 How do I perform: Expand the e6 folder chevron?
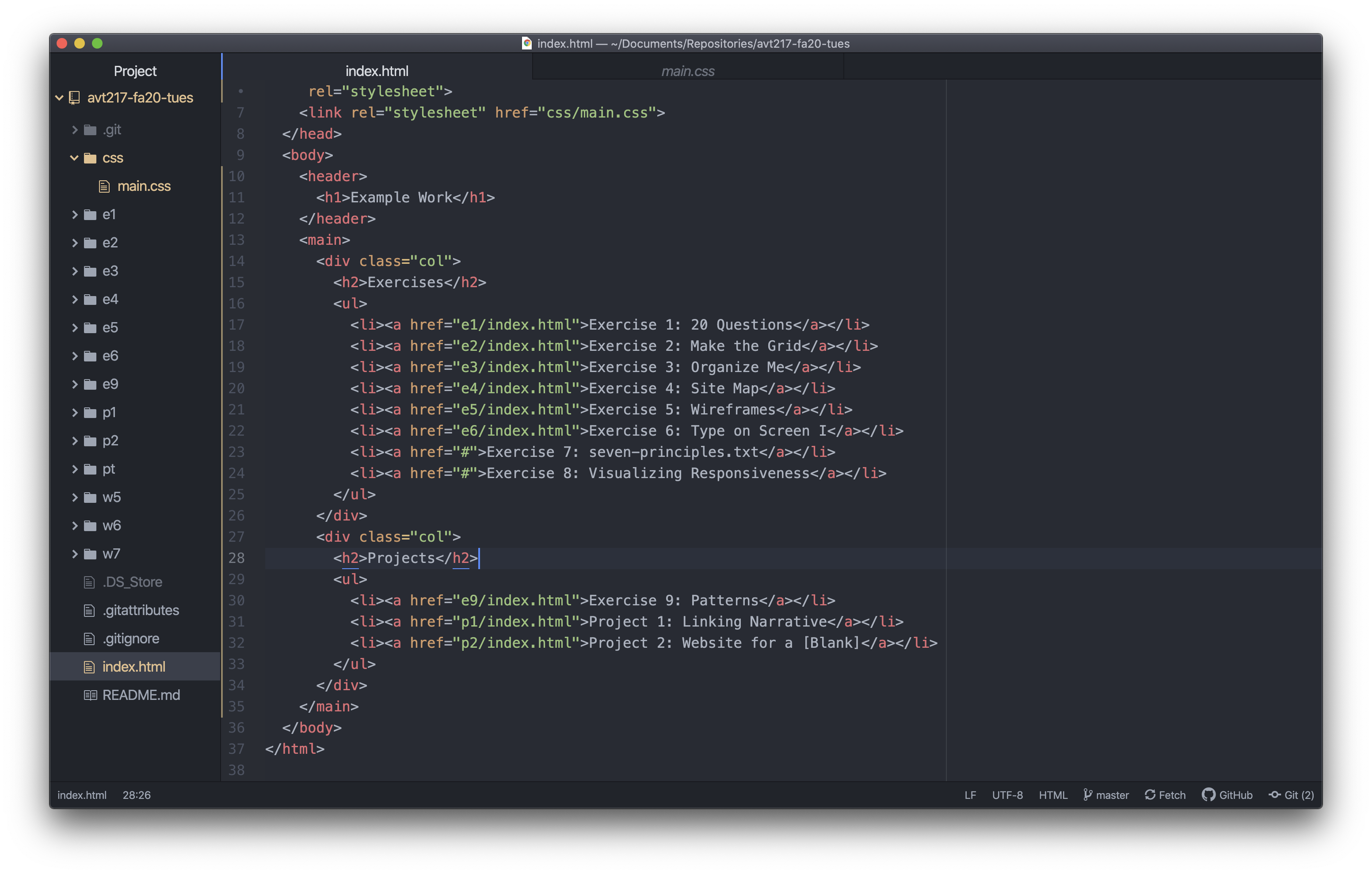pos(75,356)
